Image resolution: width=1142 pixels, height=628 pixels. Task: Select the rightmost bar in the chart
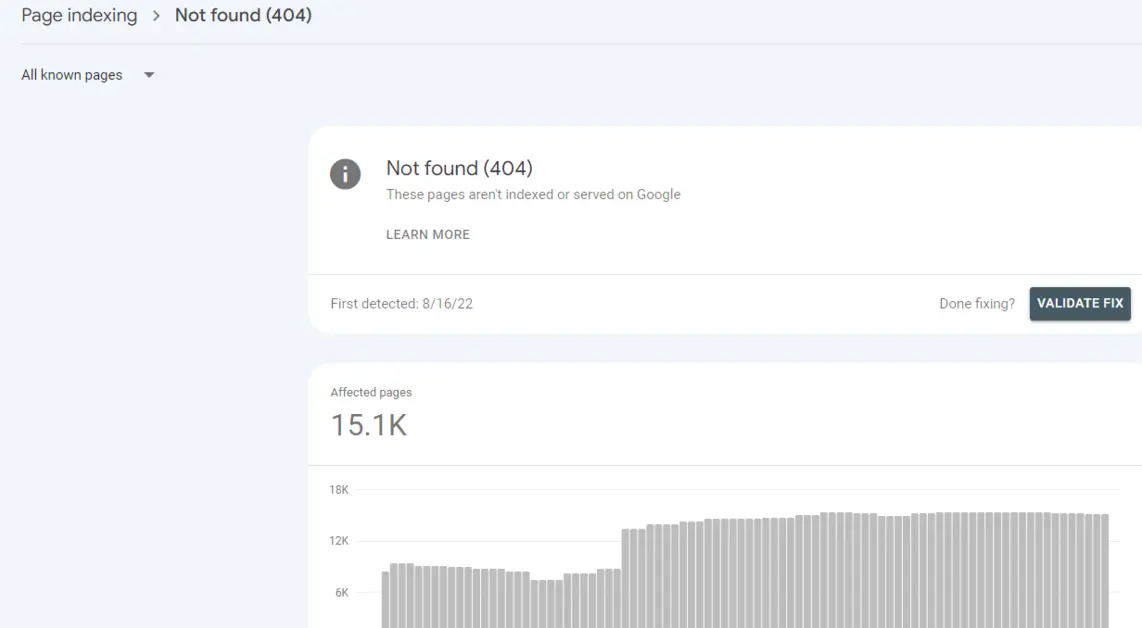(1104, 572)
